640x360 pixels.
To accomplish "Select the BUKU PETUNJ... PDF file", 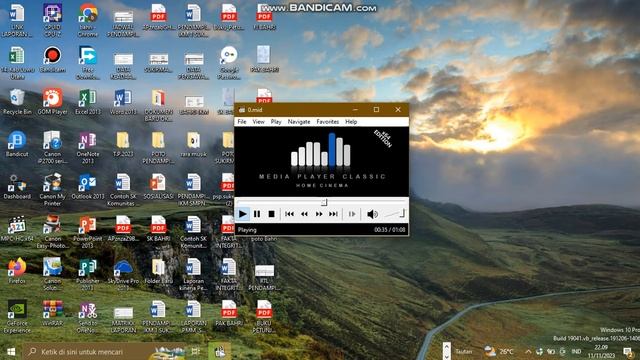I will click(x=264, y=317).
